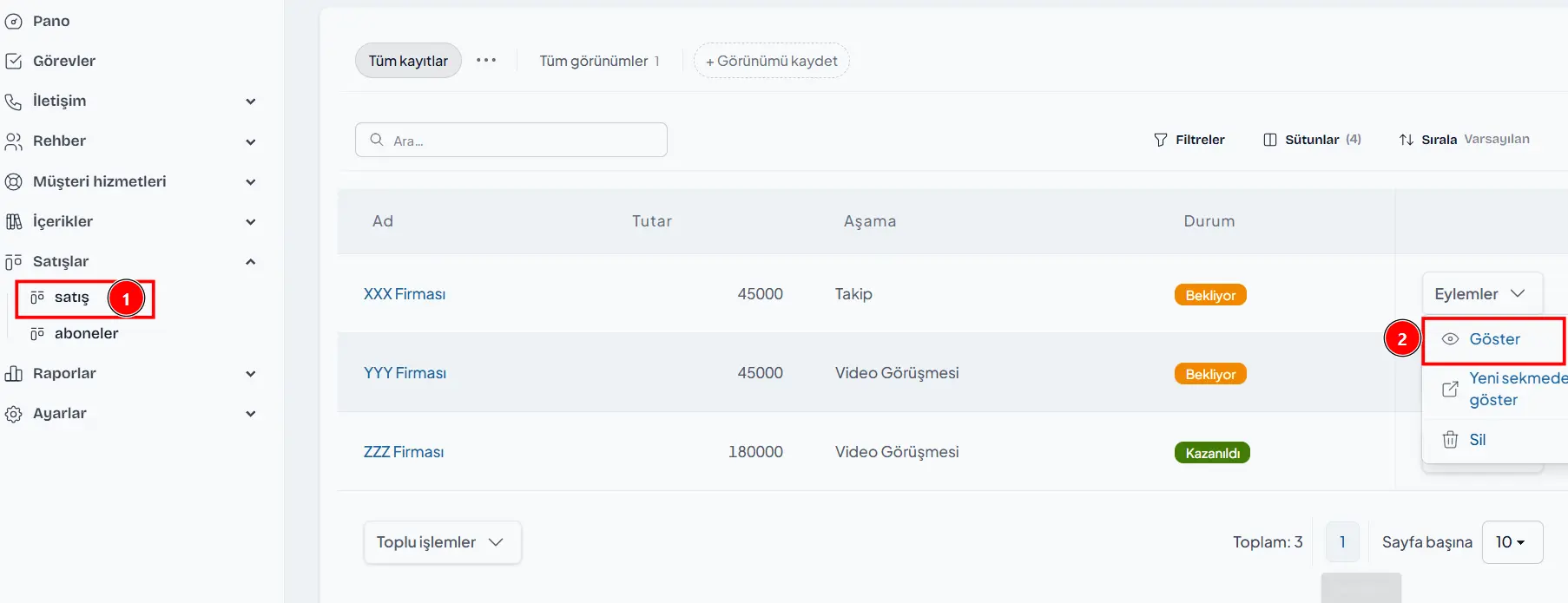The image size is (1568, 603).
Task: Click the Müşteri hizmetleri support icon
Action: (14, 181)
